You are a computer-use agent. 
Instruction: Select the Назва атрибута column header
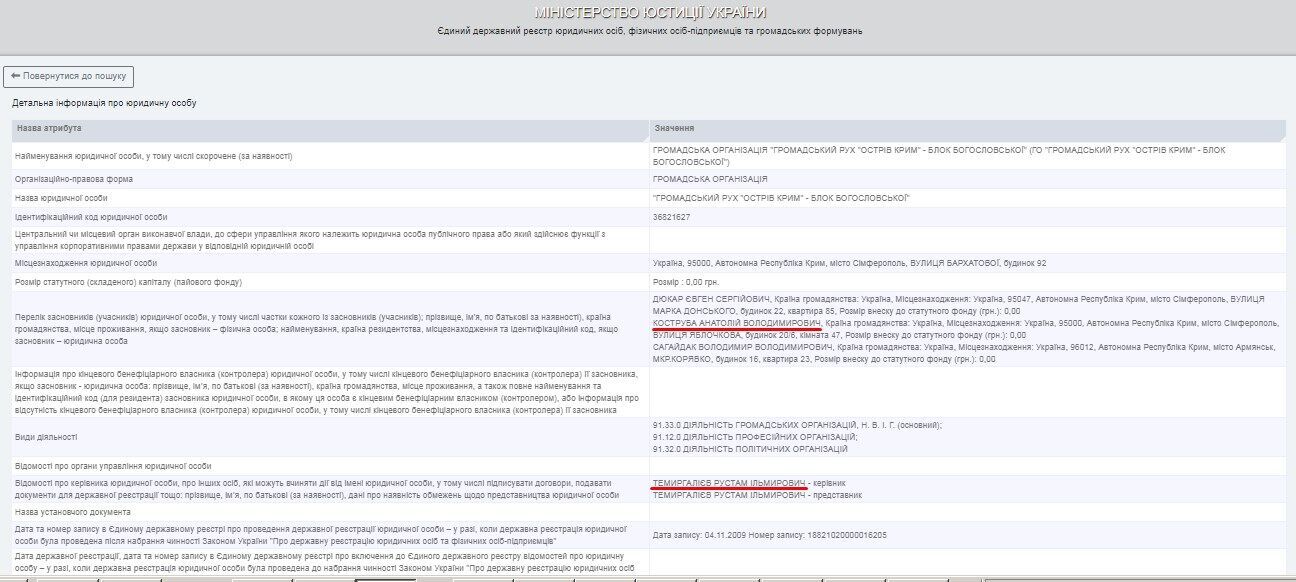pyautogui.click(x=49, y=129)
